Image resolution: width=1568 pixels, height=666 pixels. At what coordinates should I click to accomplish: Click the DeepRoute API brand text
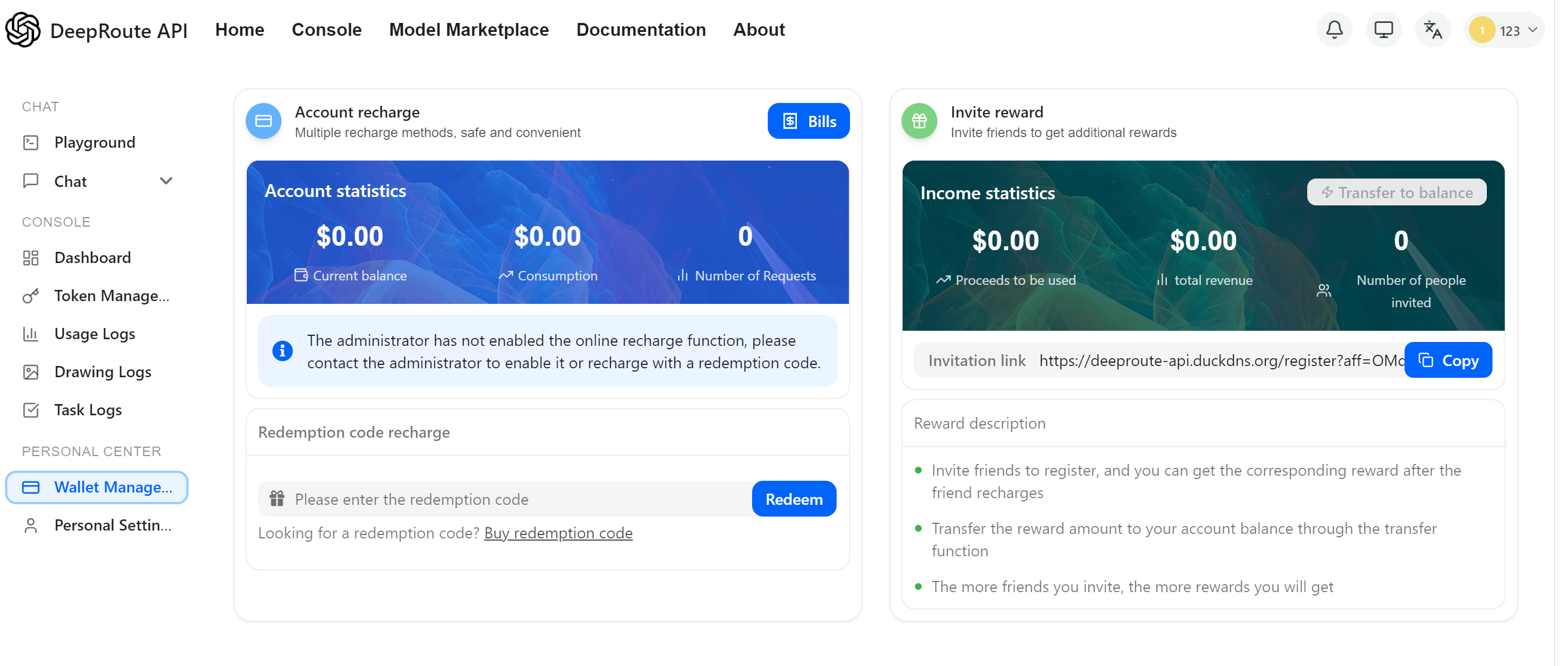[119, 30]
